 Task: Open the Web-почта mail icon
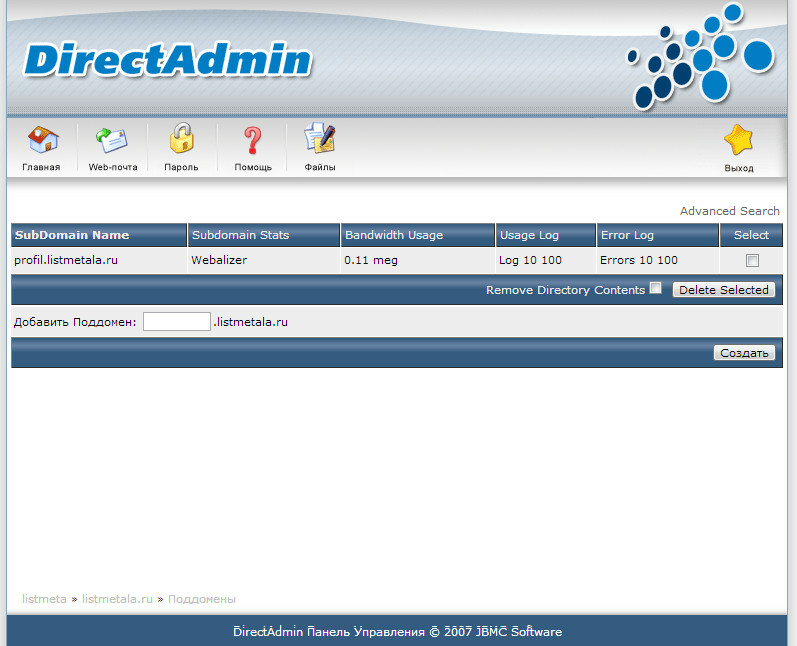[111, 140]
